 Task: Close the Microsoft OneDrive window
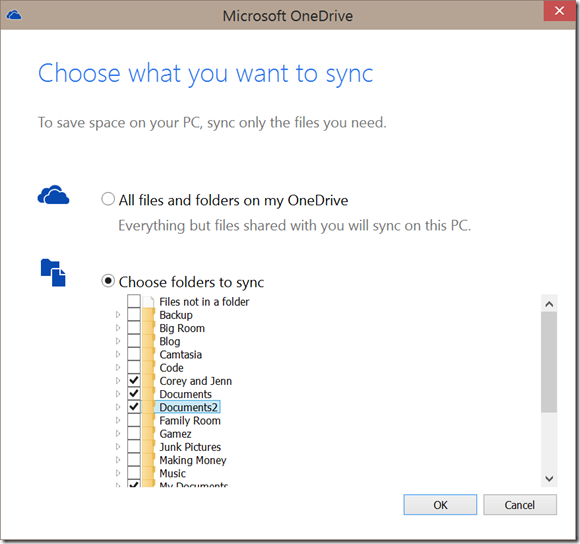(x=559, y=11)
